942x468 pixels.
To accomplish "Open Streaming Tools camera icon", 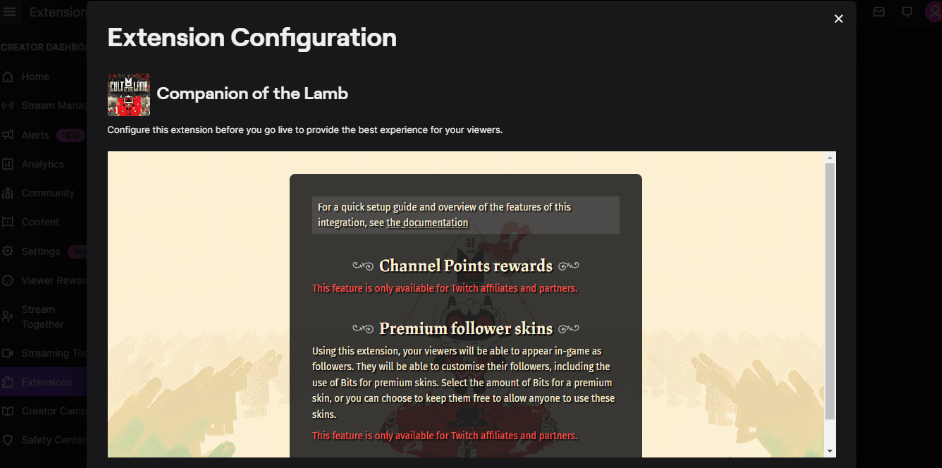I will pyautogui.click(x=7, y=353).
